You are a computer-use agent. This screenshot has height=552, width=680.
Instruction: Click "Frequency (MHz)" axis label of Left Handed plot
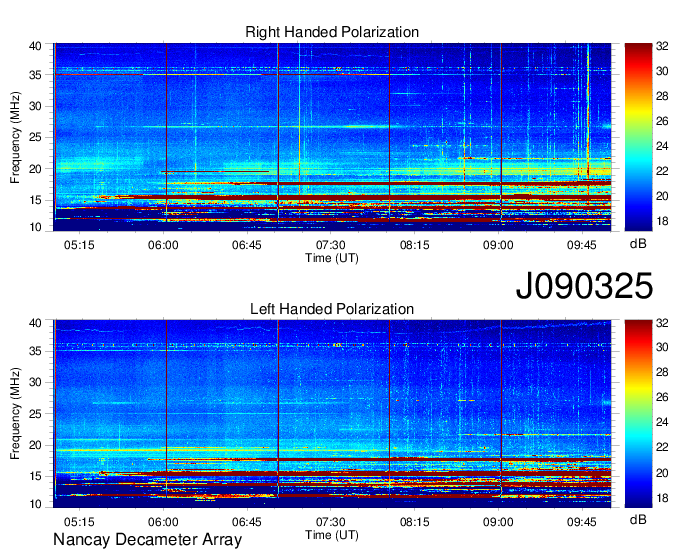15,414
